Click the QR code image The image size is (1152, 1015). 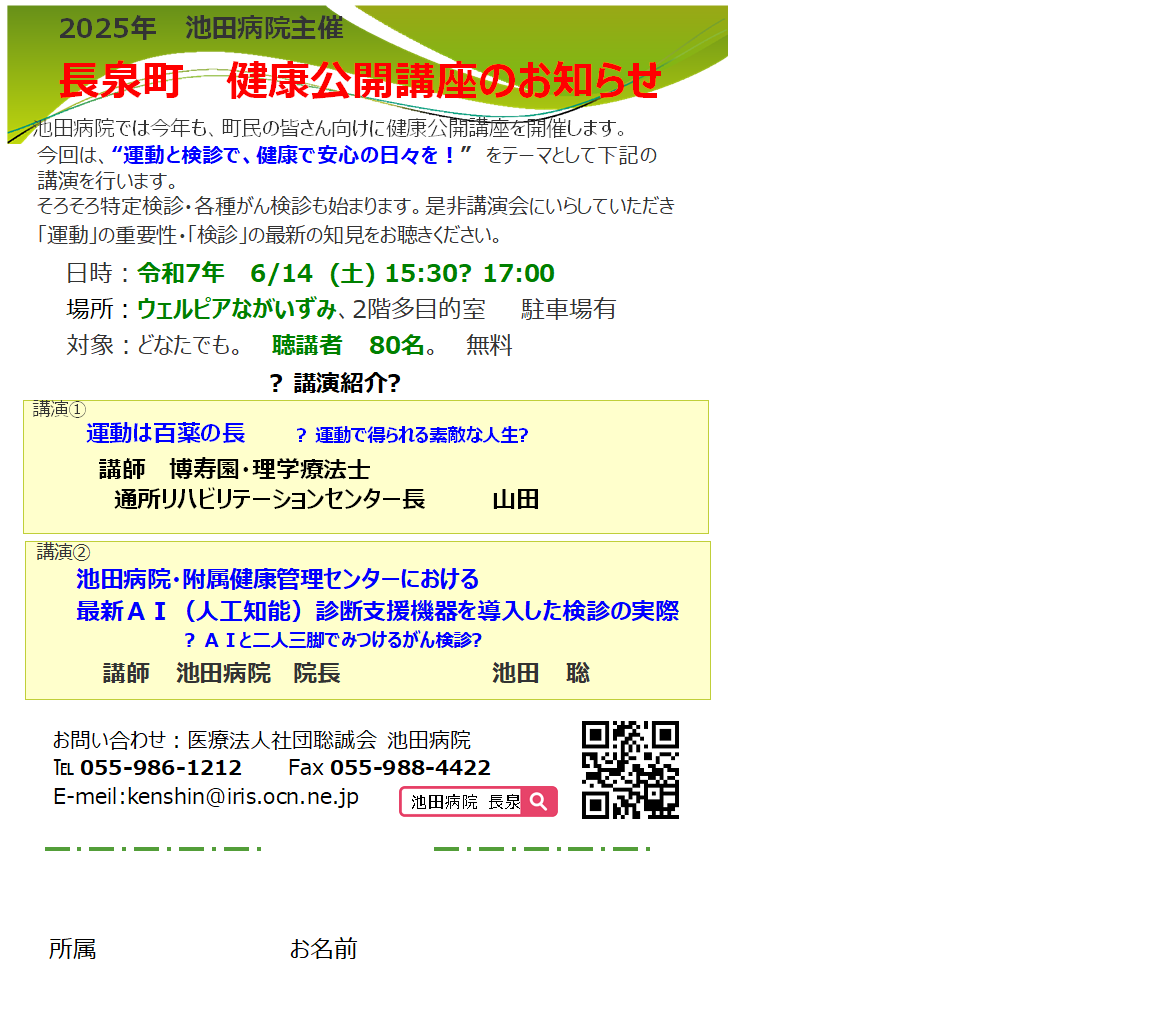click(630, 770)
